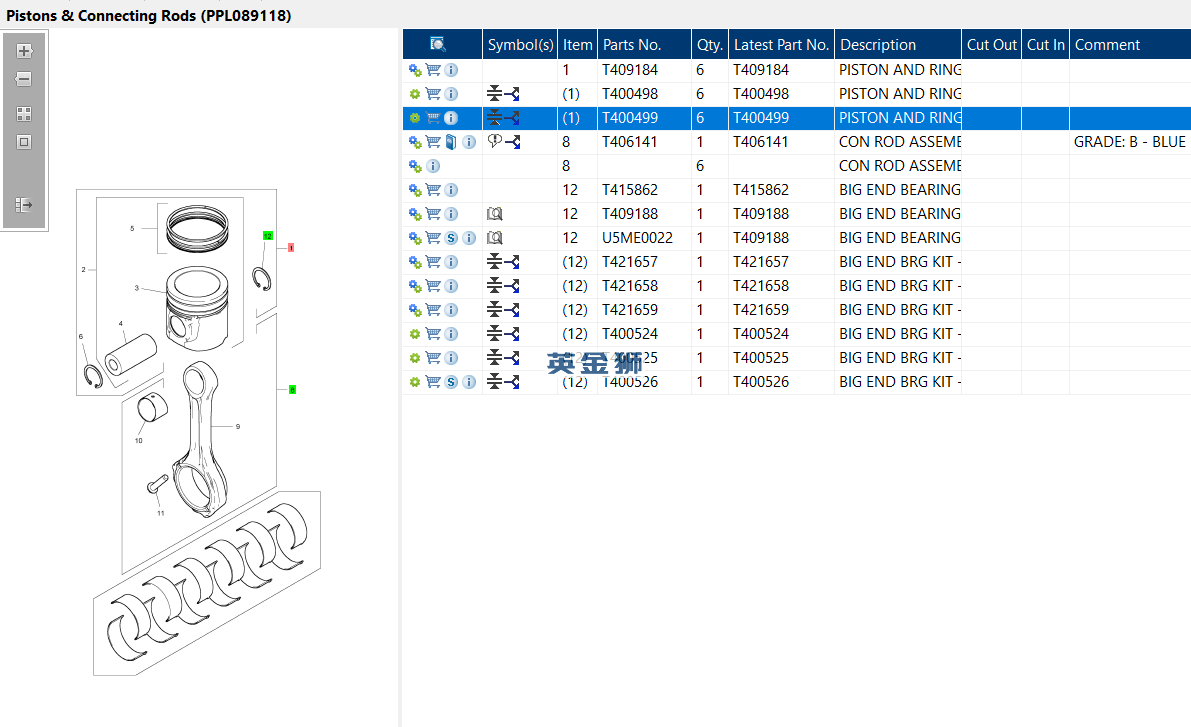The height and width of the screenshot is (727, 1191).
Task: Click the gear icon on T400525 row
Action: 415,358
